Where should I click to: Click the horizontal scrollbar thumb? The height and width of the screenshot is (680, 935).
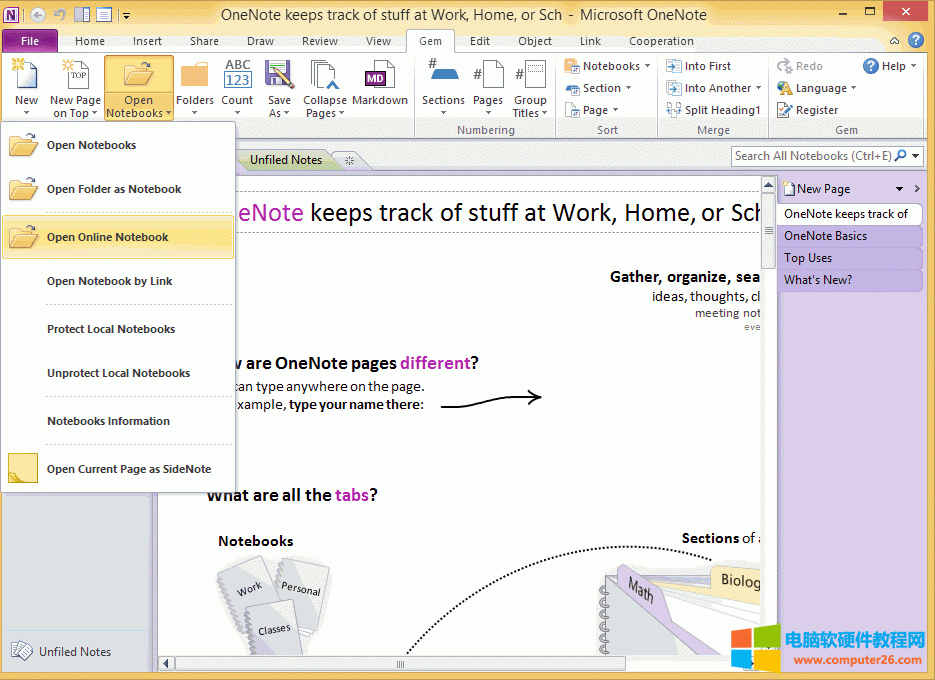401,663
